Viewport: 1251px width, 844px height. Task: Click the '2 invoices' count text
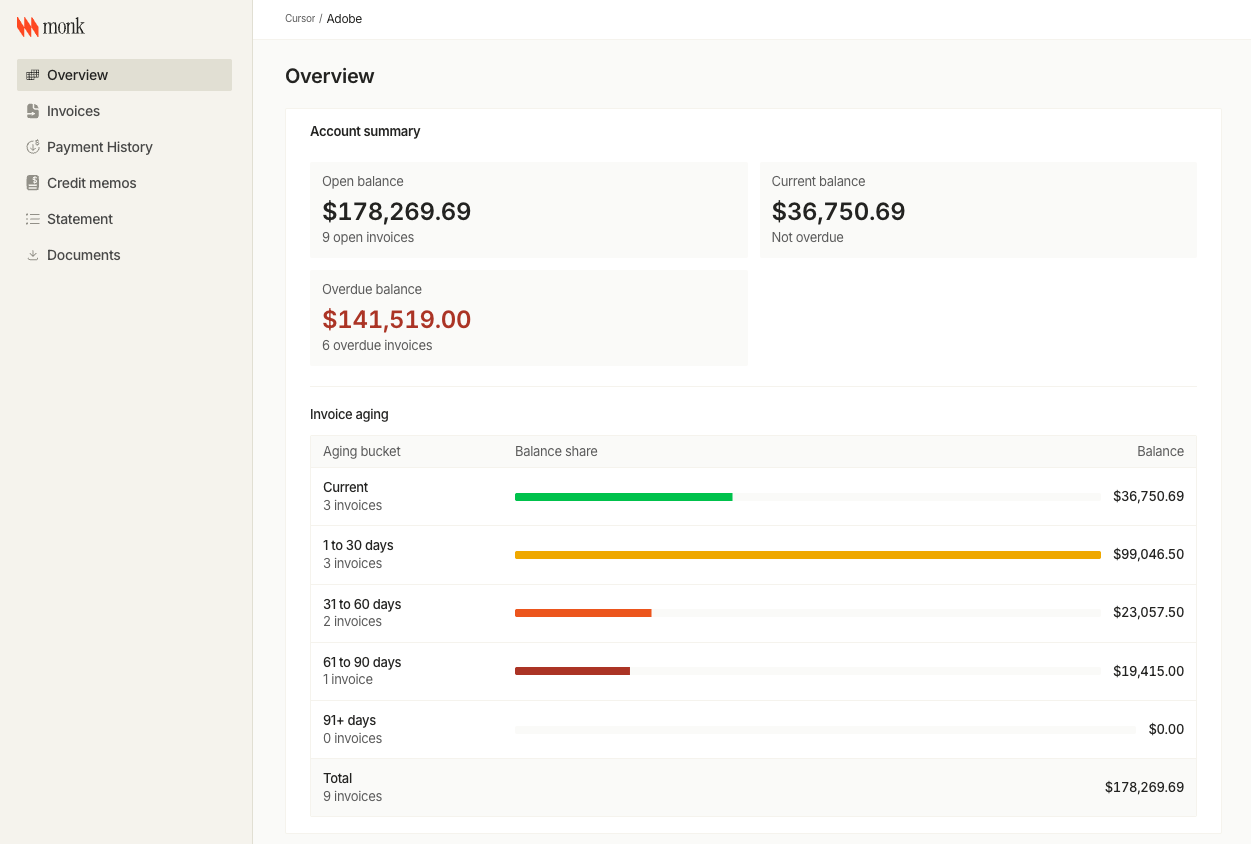click(x=353, y=622)
